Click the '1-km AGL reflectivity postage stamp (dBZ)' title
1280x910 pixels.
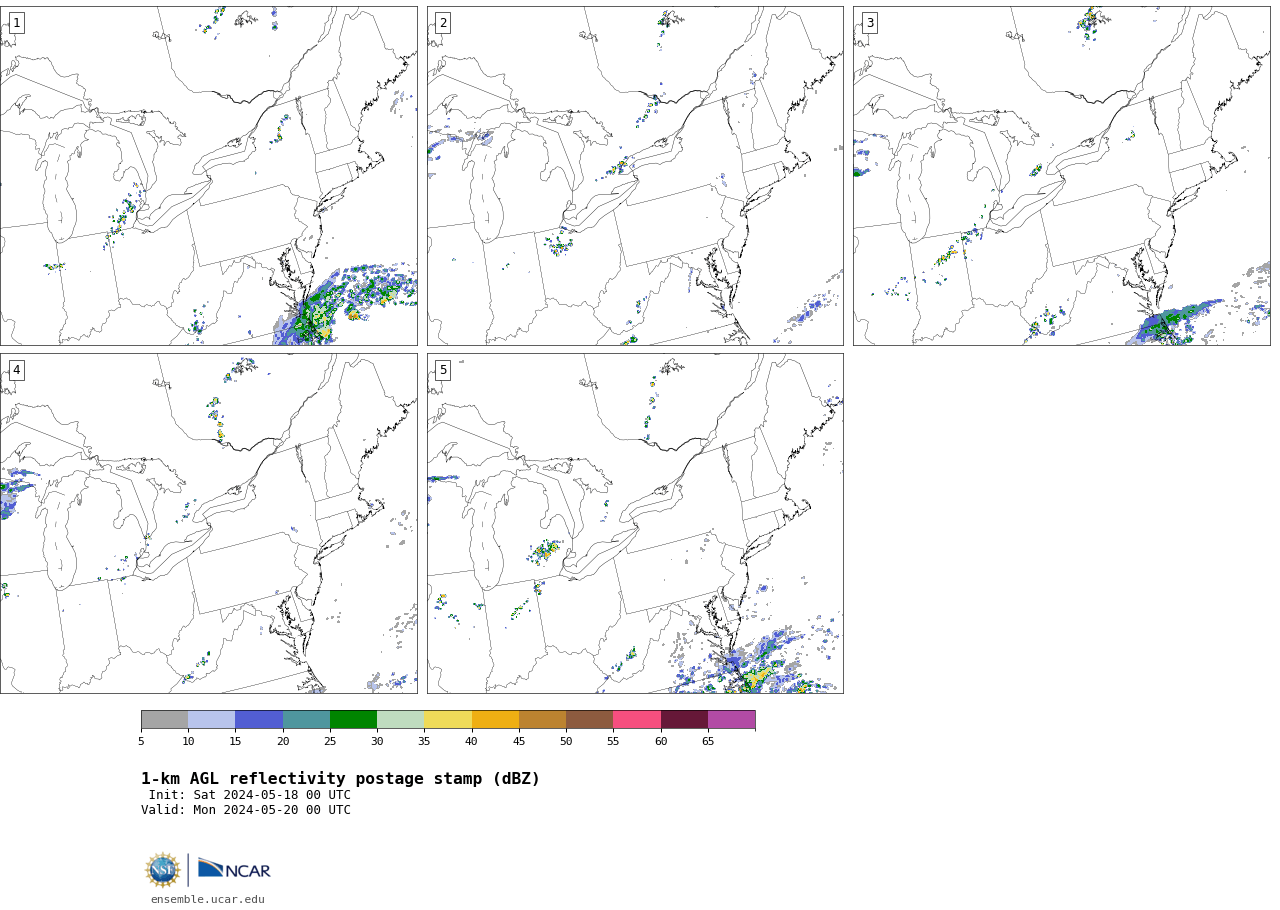[340, 779]
